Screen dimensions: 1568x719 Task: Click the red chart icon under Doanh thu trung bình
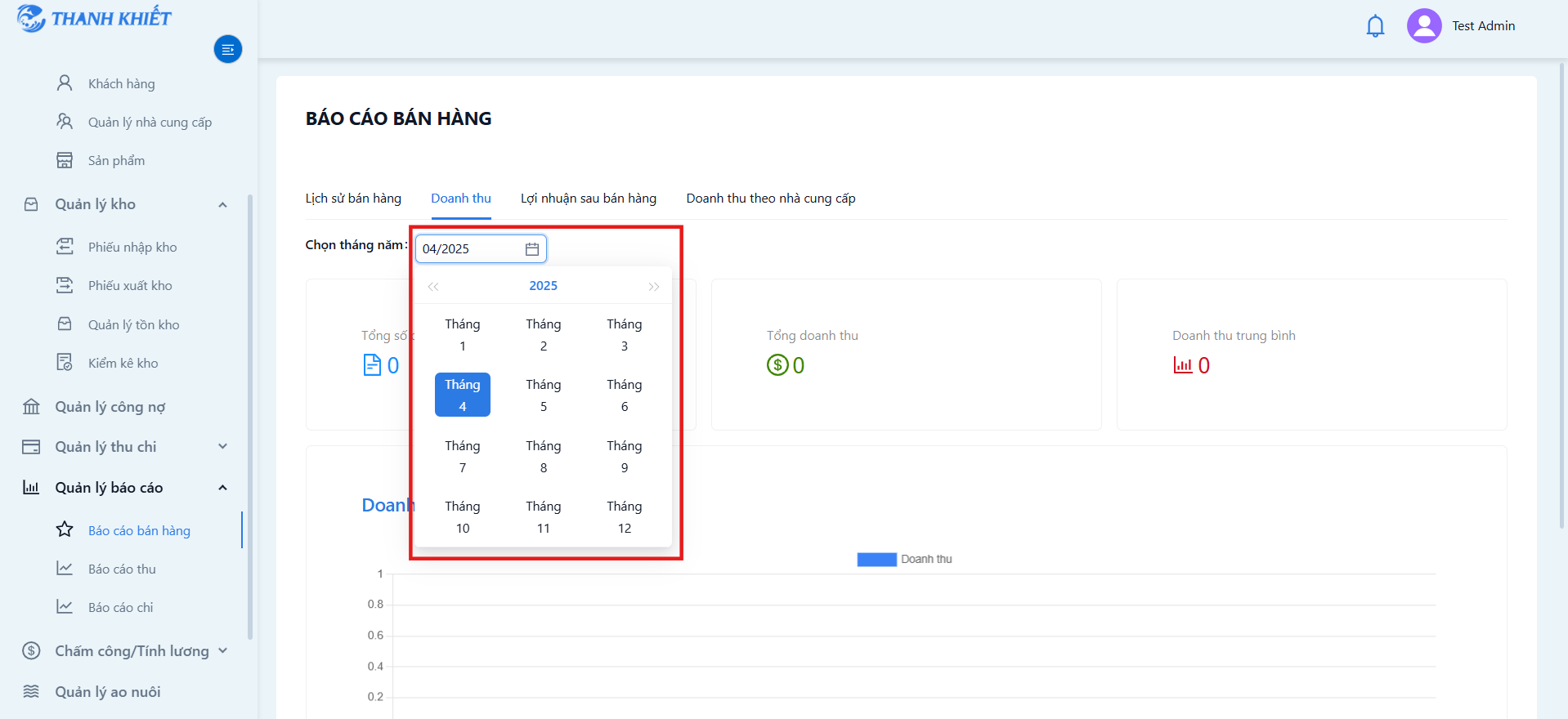coord(1182,365)
